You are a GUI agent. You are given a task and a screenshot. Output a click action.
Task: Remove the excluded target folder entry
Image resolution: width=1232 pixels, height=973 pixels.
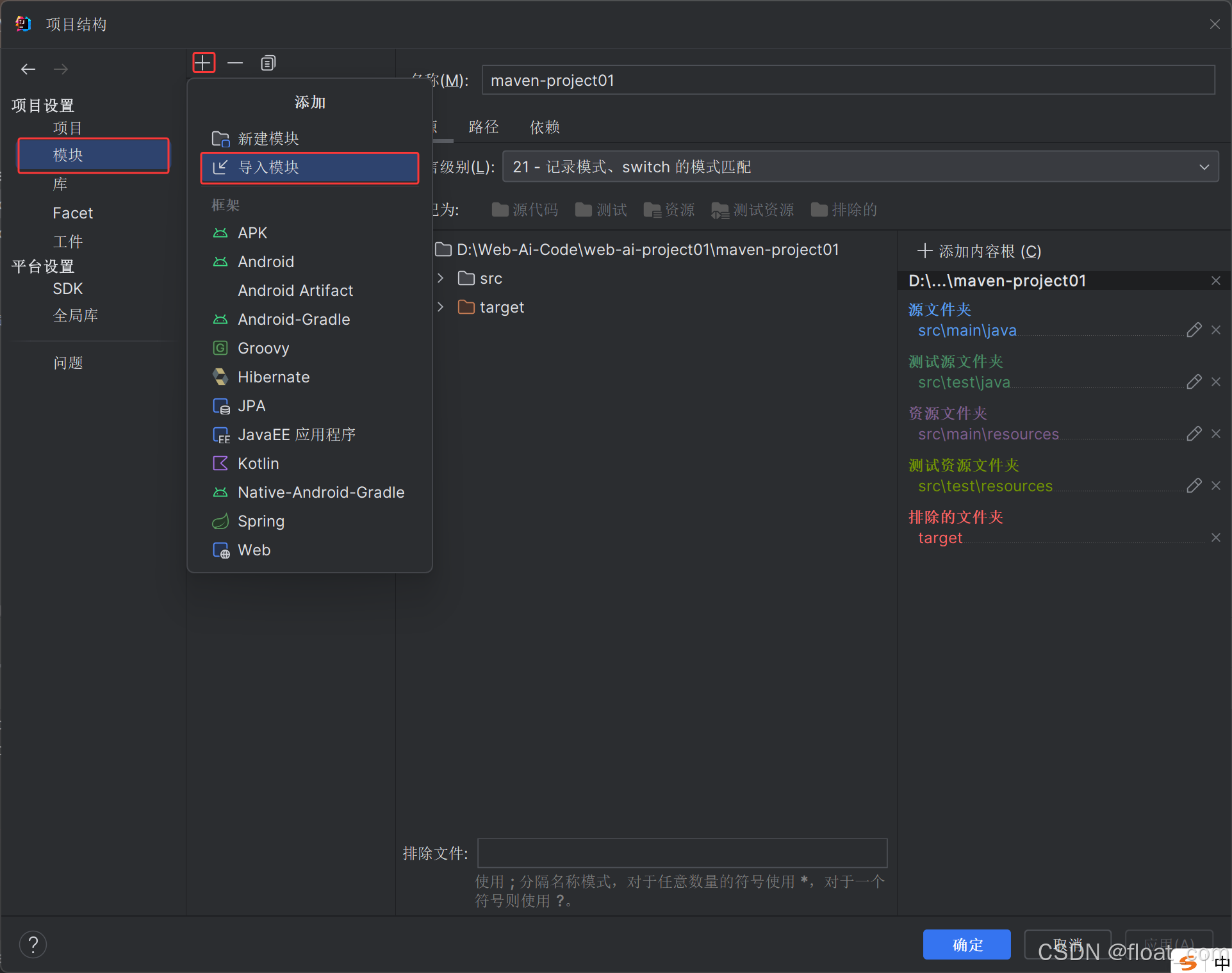pyautogui.click(x=1216, y=537)
